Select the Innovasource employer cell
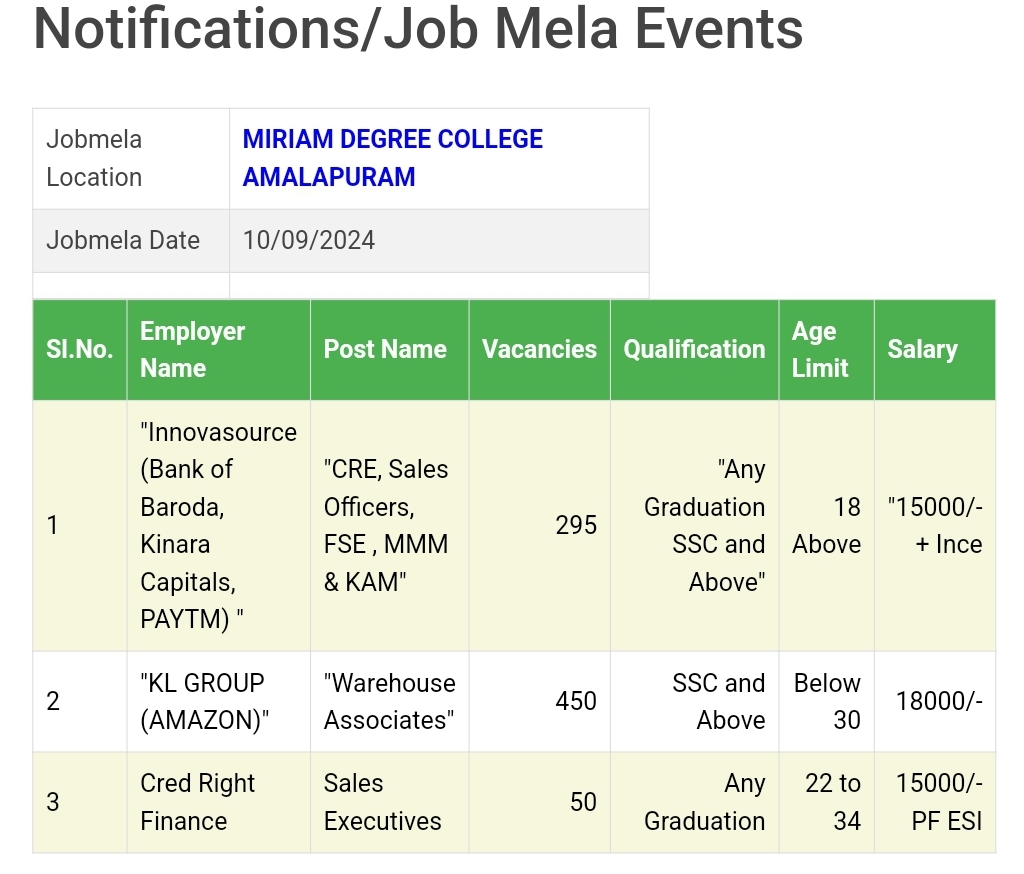Screen dimensions: 1024x874 click(219, 525)
